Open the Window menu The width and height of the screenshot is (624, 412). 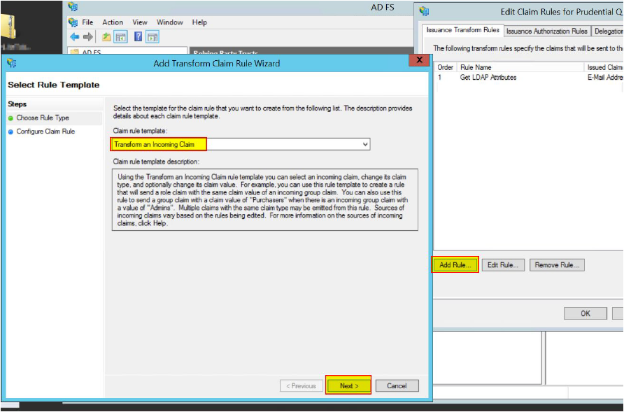(x=170, y=21)
